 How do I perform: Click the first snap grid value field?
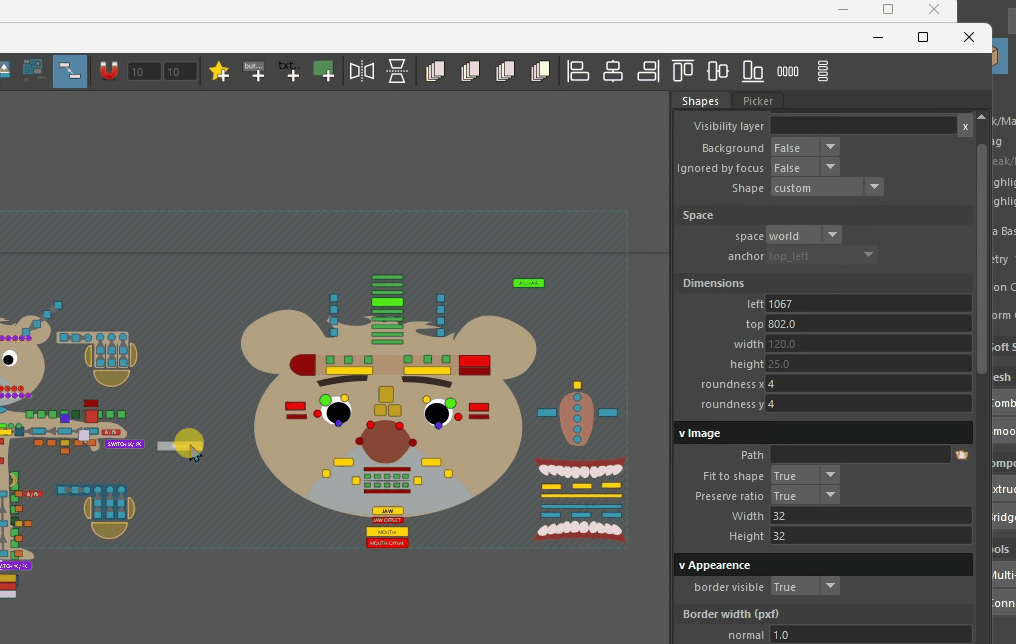click(144, 71)
